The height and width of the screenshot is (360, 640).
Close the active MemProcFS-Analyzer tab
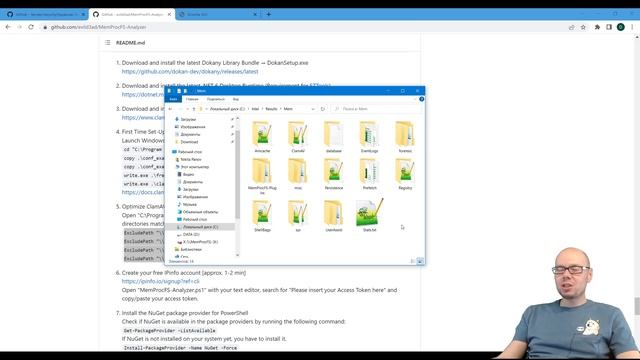169,14
